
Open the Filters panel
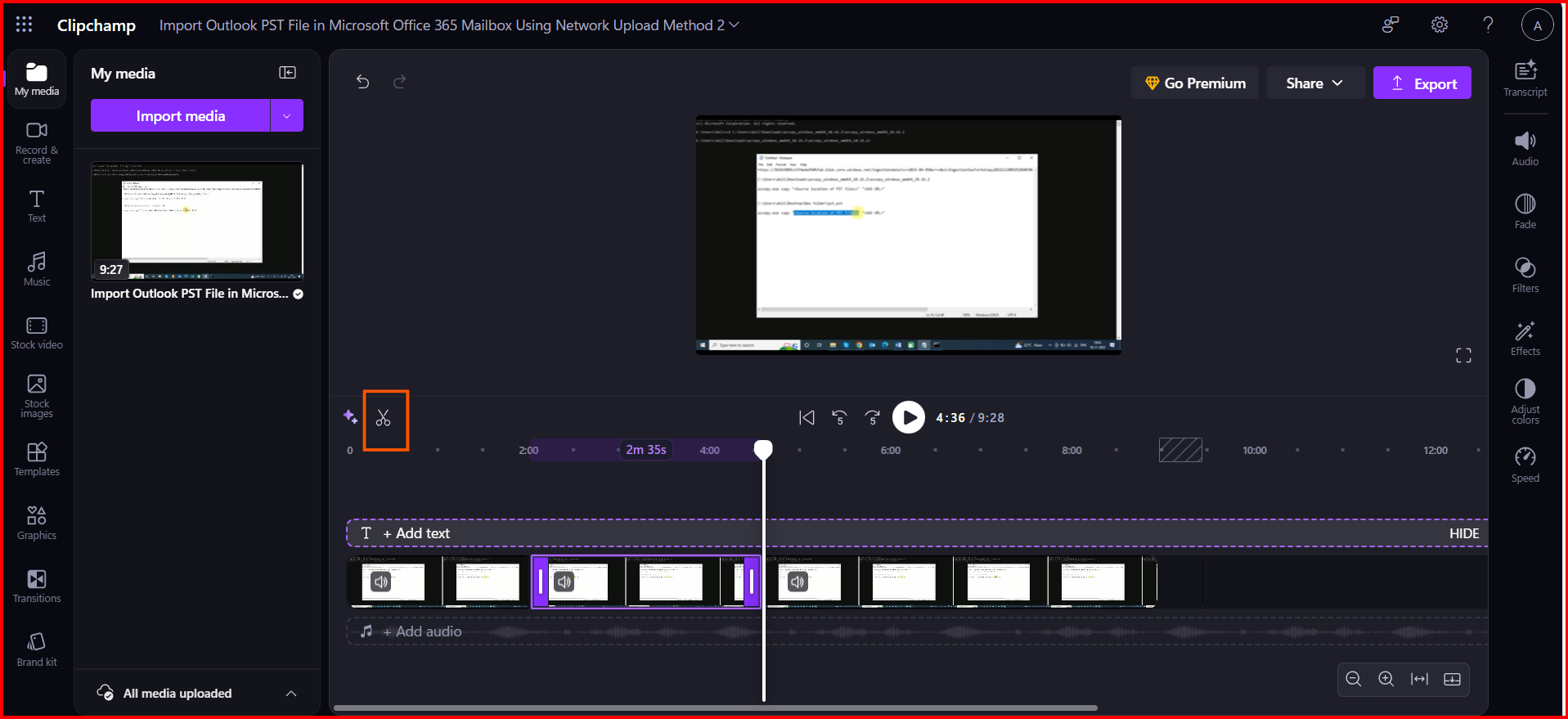[1525, 275]
